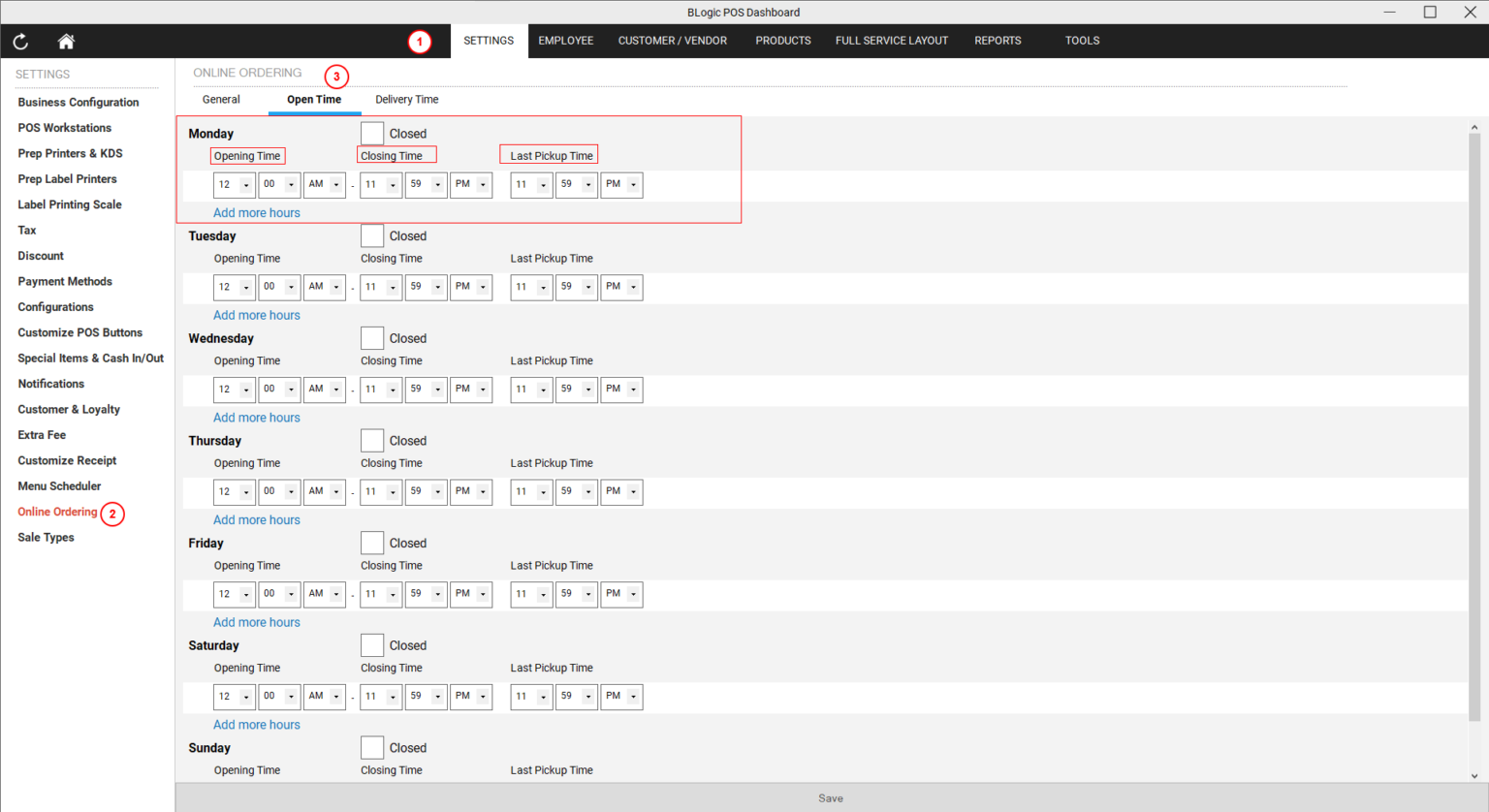Image resolution: width=1489 pixels, height=812 pixels.
Task: Select Notifications in settings list
Action: [51, 385]
